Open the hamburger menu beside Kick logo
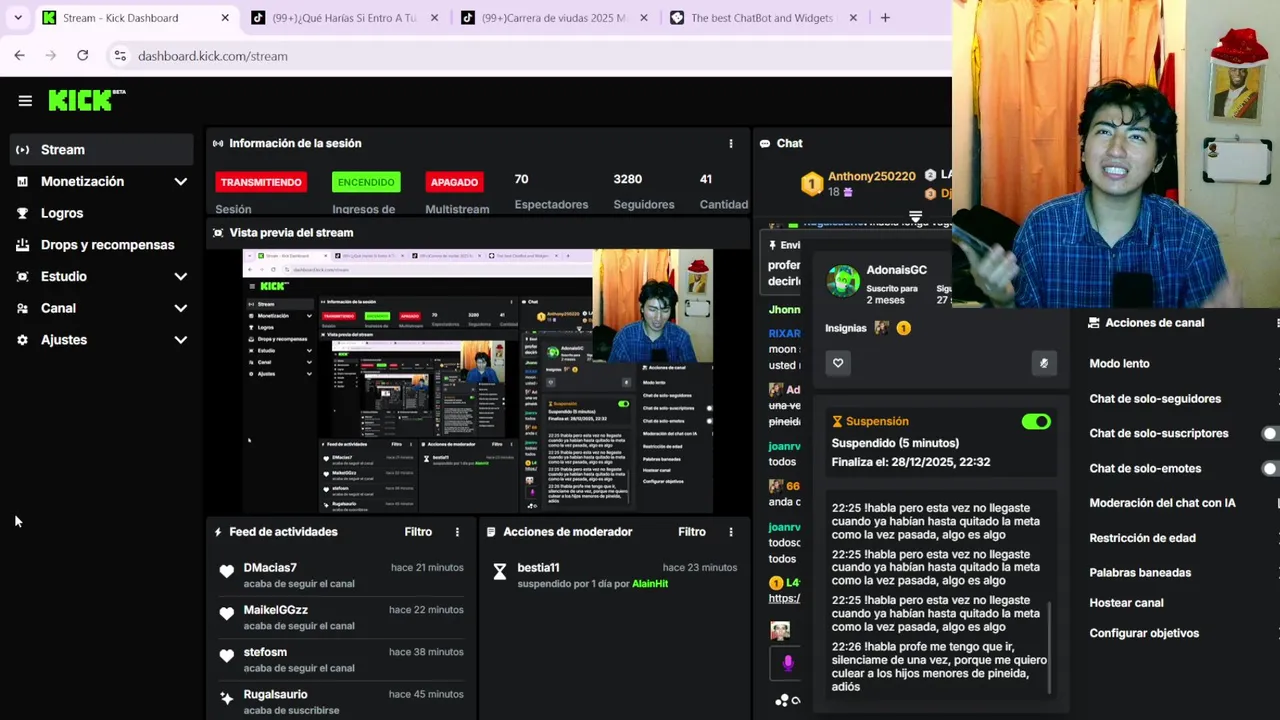 [x=25, y=101]
